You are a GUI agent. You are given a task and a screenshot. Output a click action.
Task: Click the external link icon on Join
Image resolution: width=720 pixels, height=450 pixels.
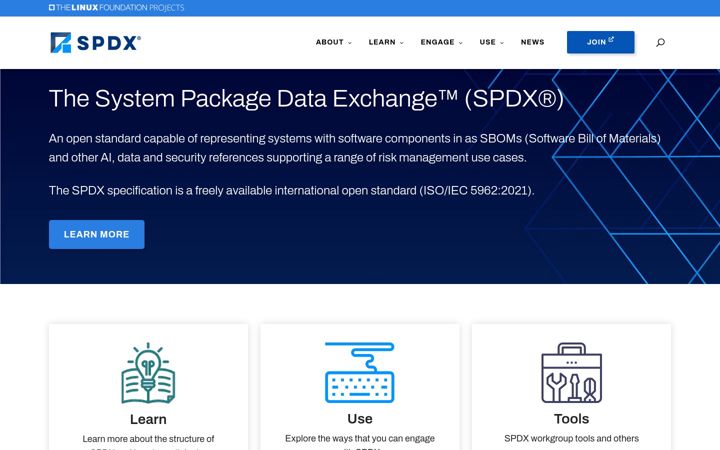click(611, 39)
